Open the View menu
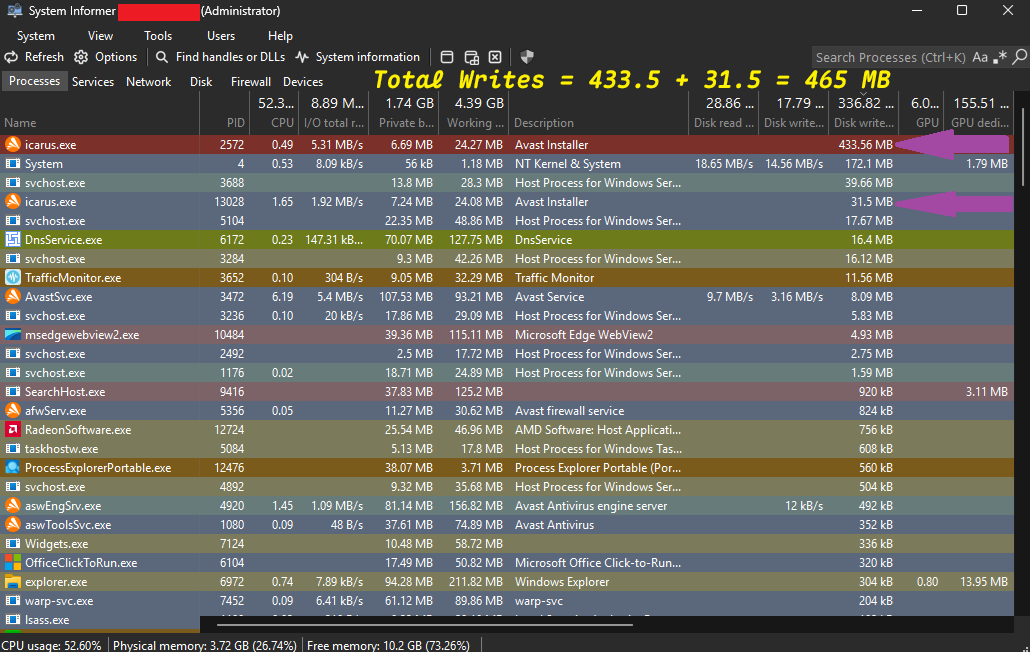This screenshot has height=652, width=1030. click(100, 36)
